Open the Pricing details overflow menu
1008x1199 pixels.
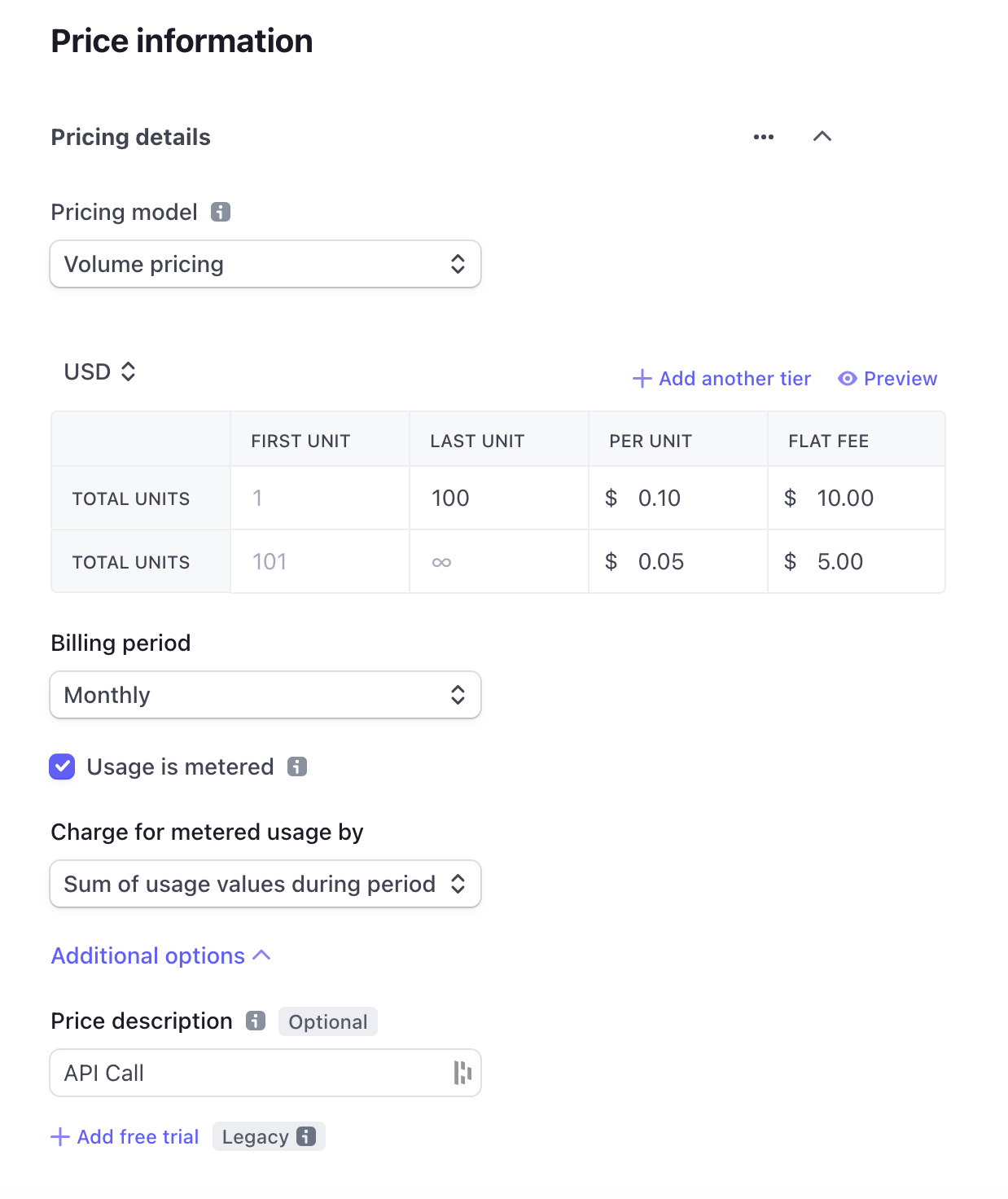click(x=764, y=136)
